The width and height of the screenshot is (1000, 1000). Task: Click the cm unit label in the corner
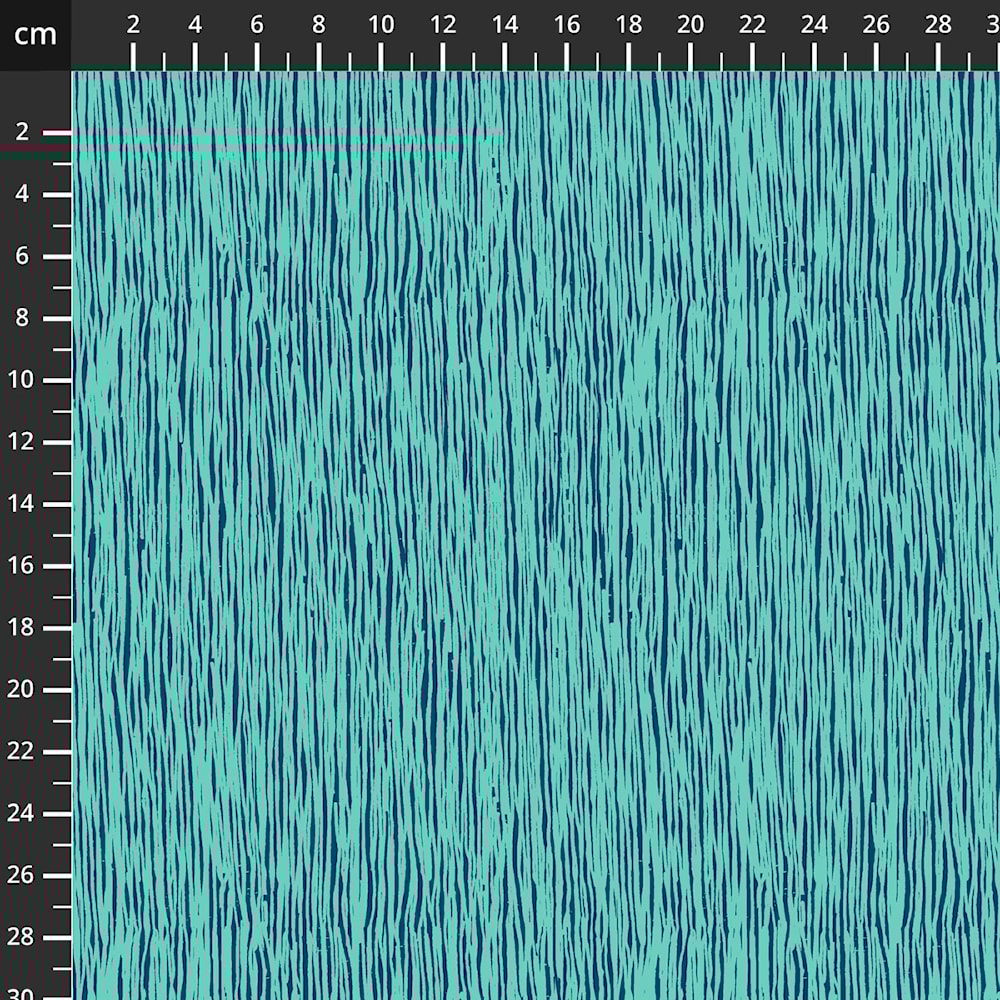tap(35, 35)
